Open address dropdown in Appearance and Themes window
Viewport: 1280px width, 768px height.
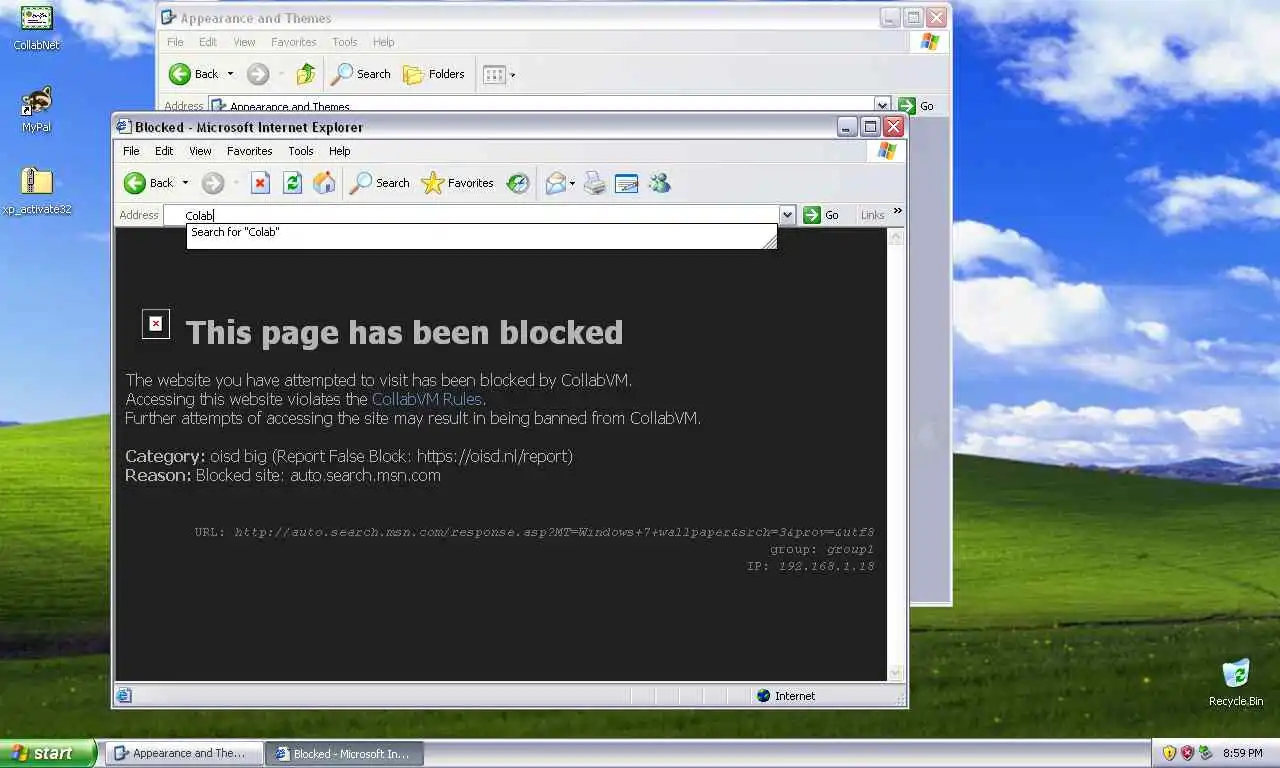point(882,105)
